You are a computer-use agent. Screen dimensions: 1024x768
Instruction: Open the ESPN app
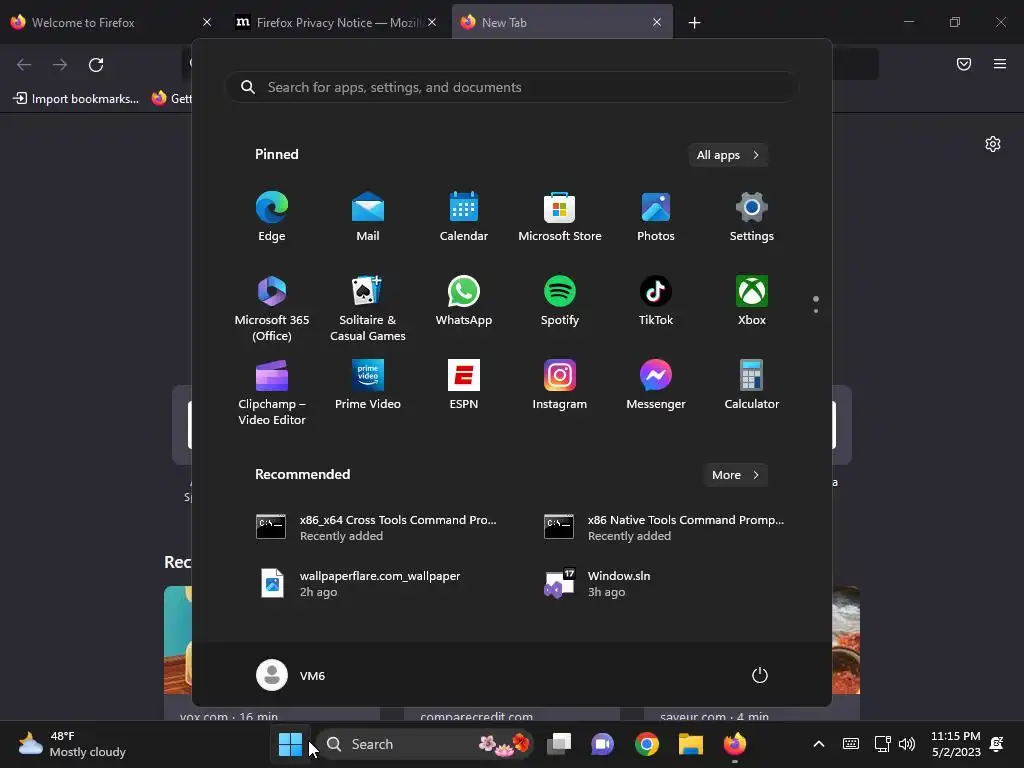click(x=464, y=385)
